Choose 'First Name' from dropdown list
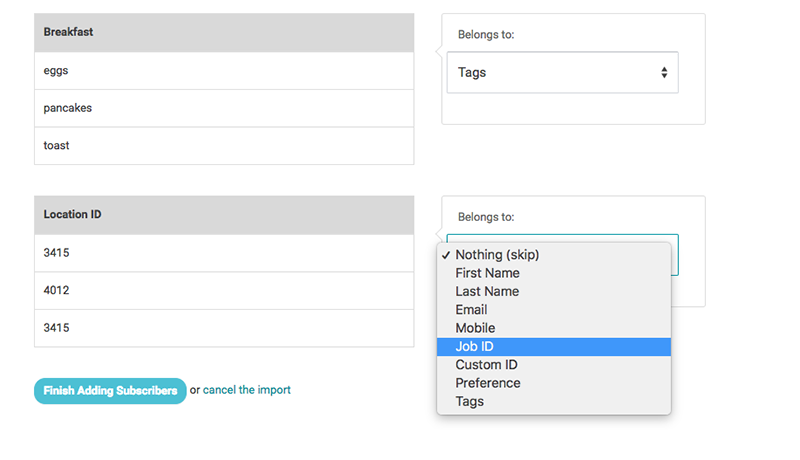 coord(554,273)
